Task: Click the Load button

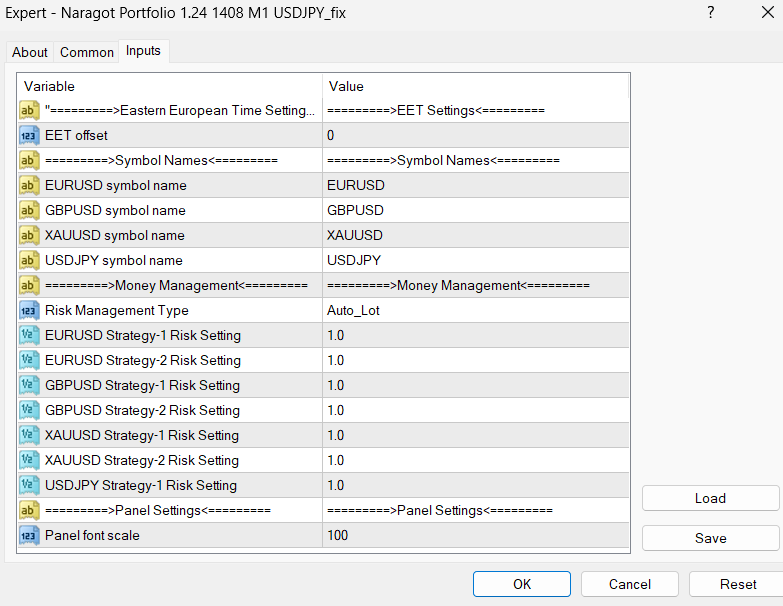Action: (710, 498)
